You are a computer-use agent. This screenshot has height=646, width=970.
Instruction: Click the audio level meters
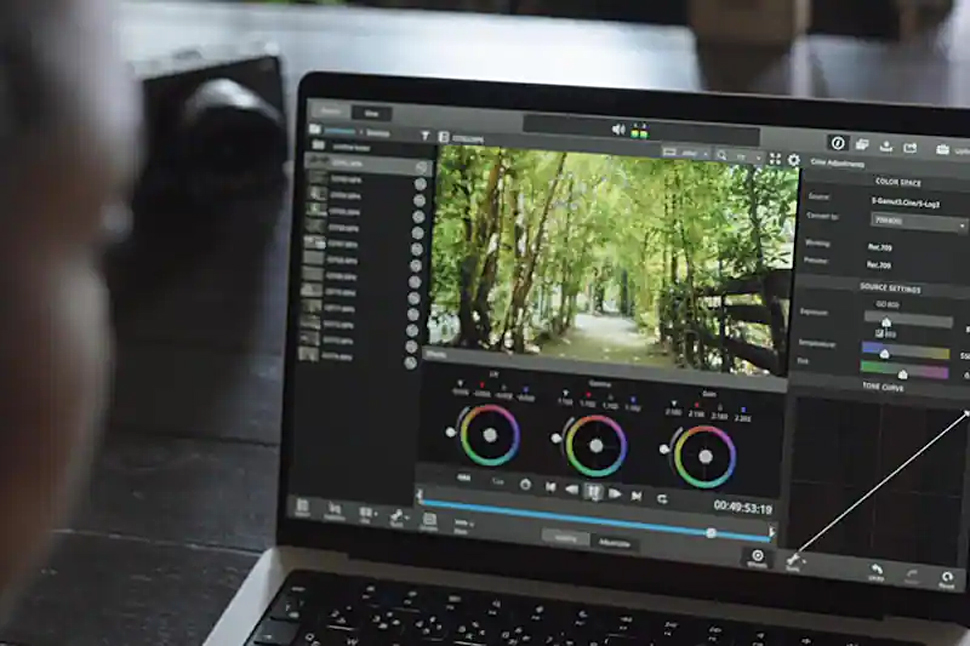(639, 132)
